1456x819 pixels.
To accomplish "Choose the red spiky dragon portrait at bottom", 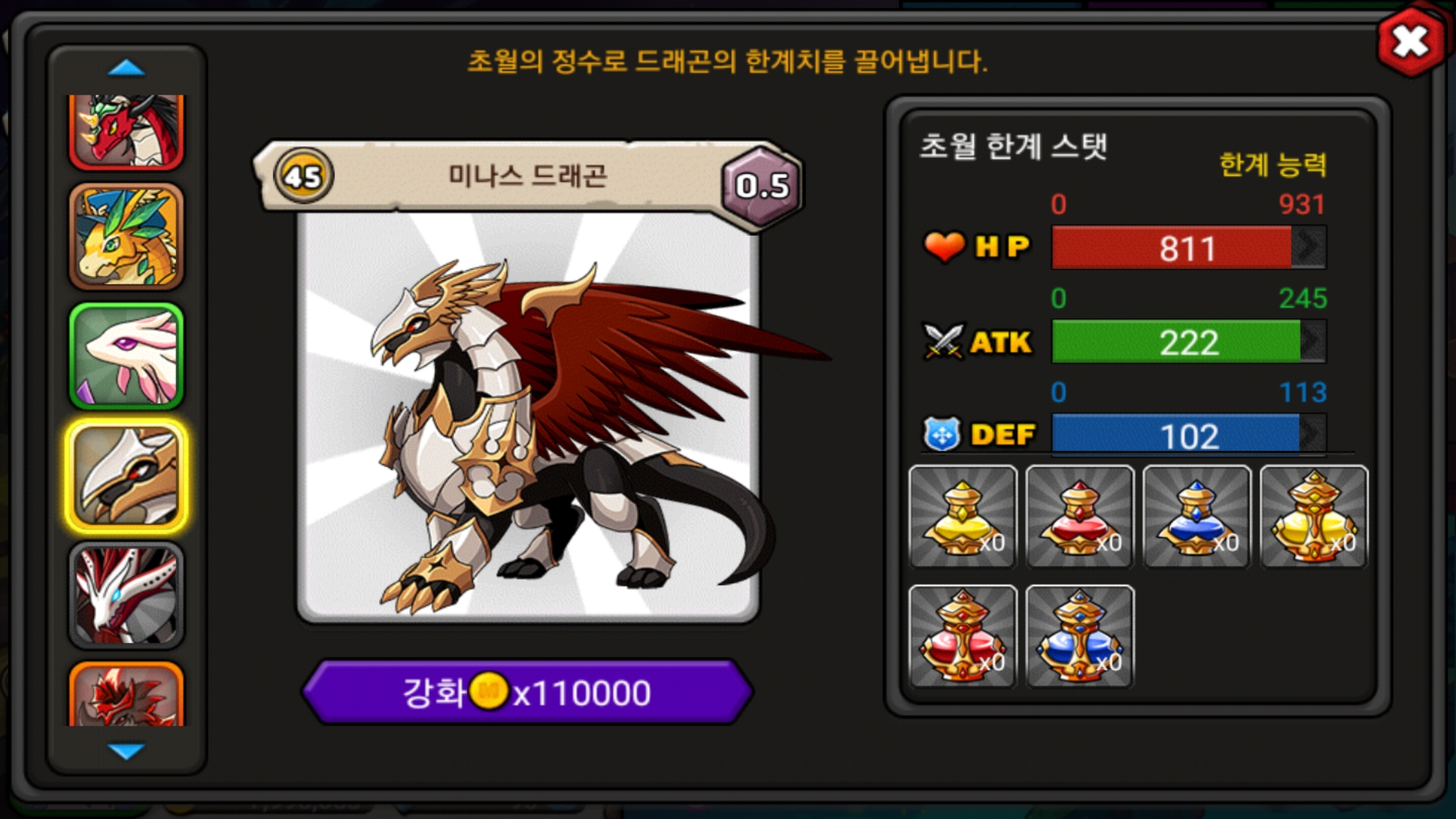I will (127, 694).
